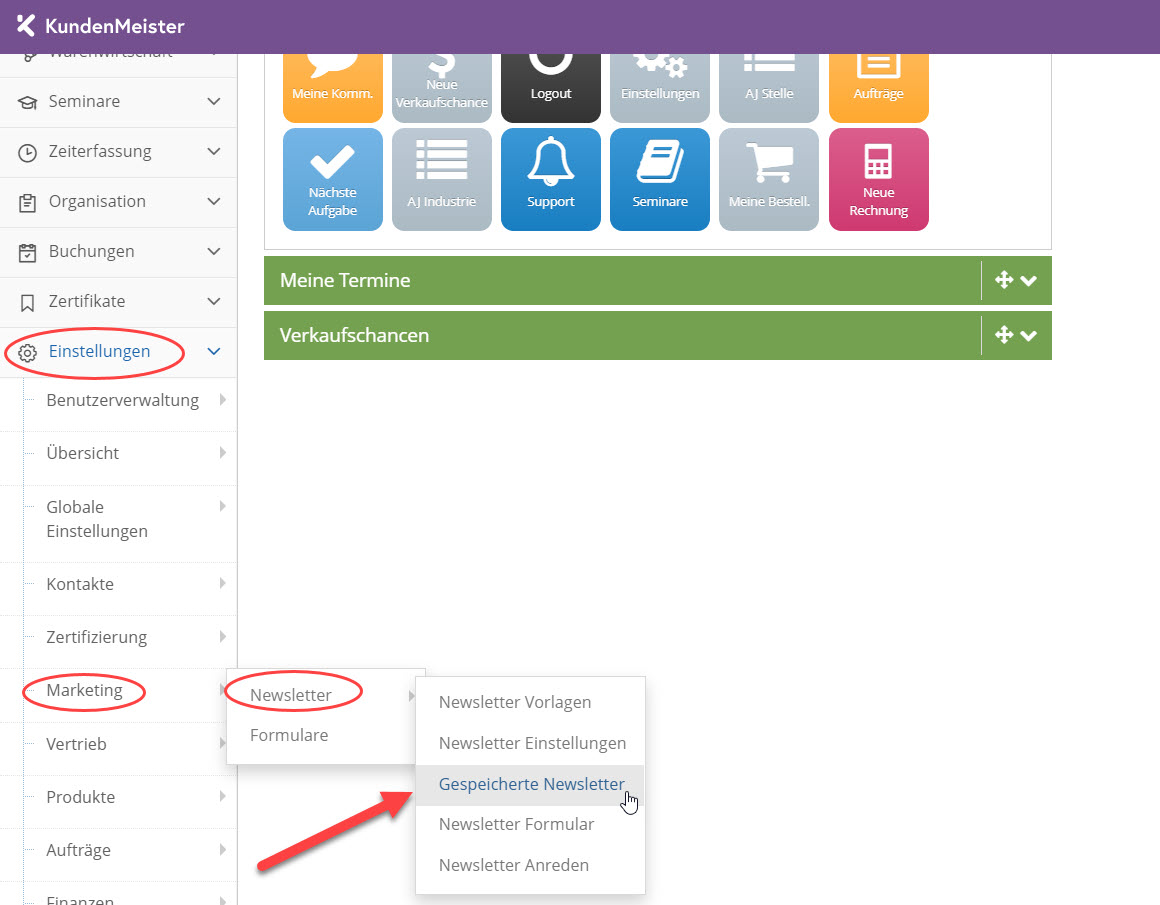Image resolution: width=1160 pixels, height=905 pixels.
Task: Open the AJ Industrie tile
Action: coord(442,180)
